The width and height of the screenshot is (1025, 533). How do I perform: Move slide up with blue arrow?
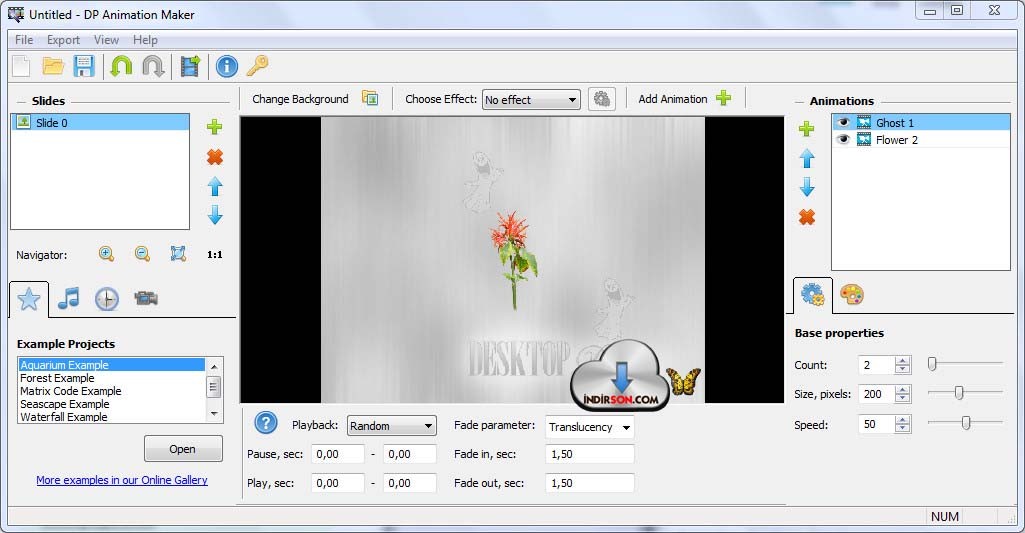coord(215,187)
